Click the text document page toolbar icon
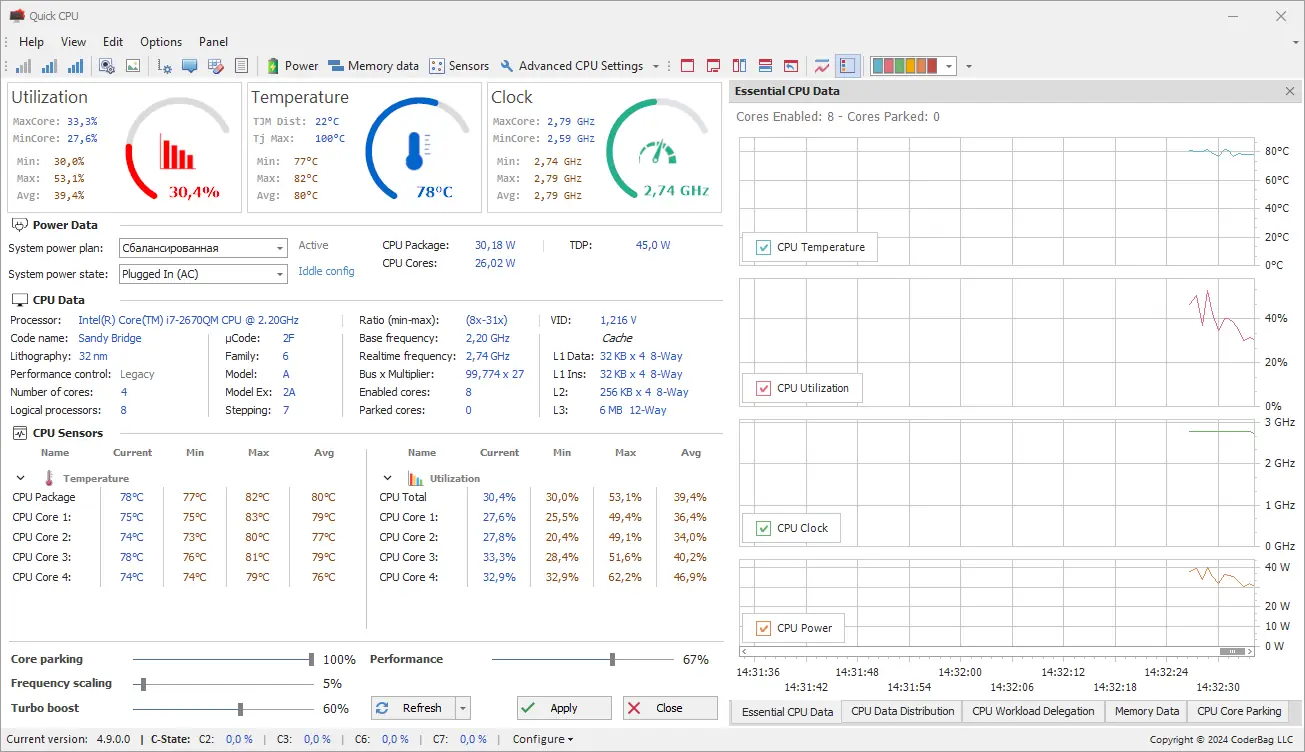Image resolution: width=1305 pixels, height=752 pixels. (241, 66)
